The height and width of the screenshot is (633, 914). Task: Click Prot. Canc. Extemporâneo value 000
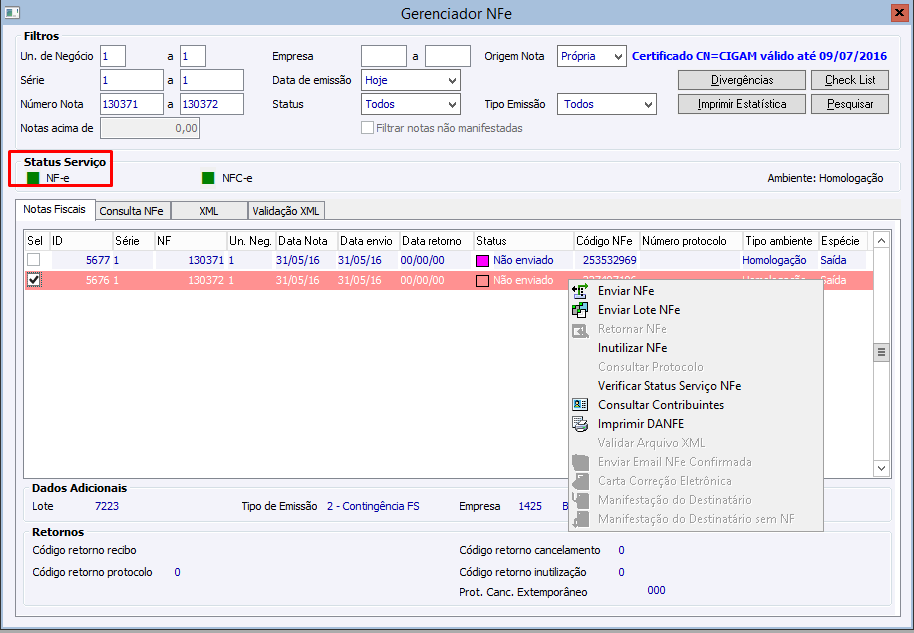(656, 590)
